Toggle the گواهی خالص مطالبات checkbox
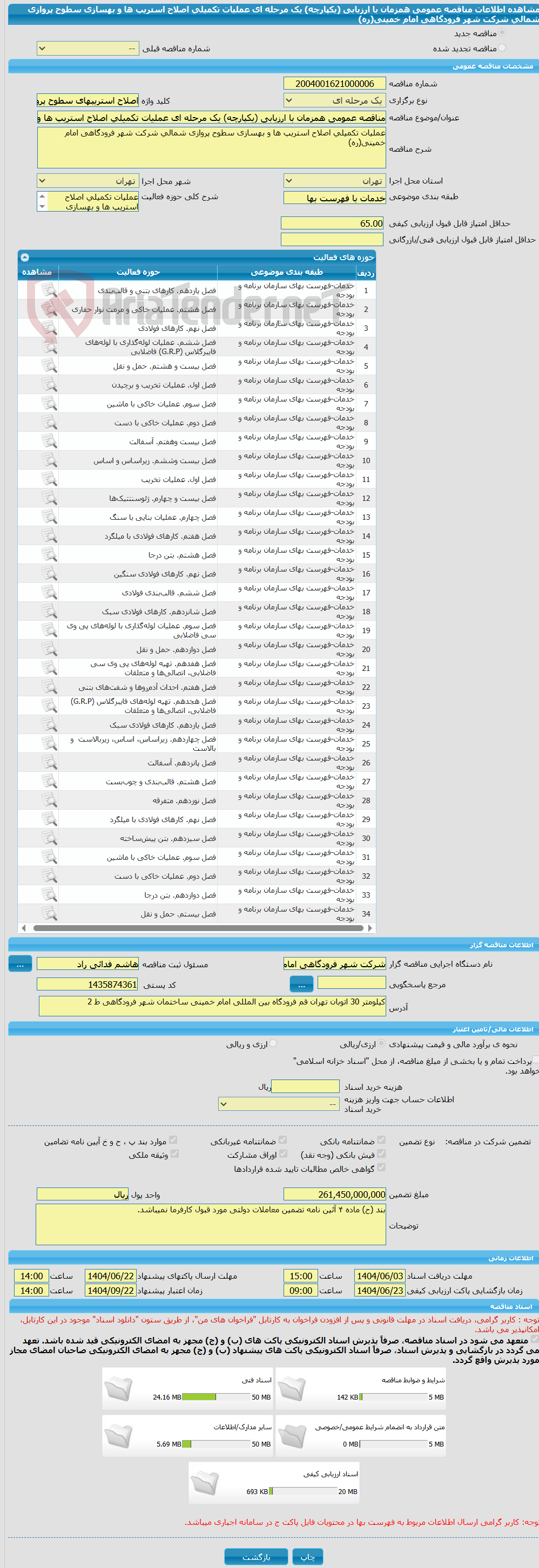The image size is (539, 1568). coord(381,1167)
